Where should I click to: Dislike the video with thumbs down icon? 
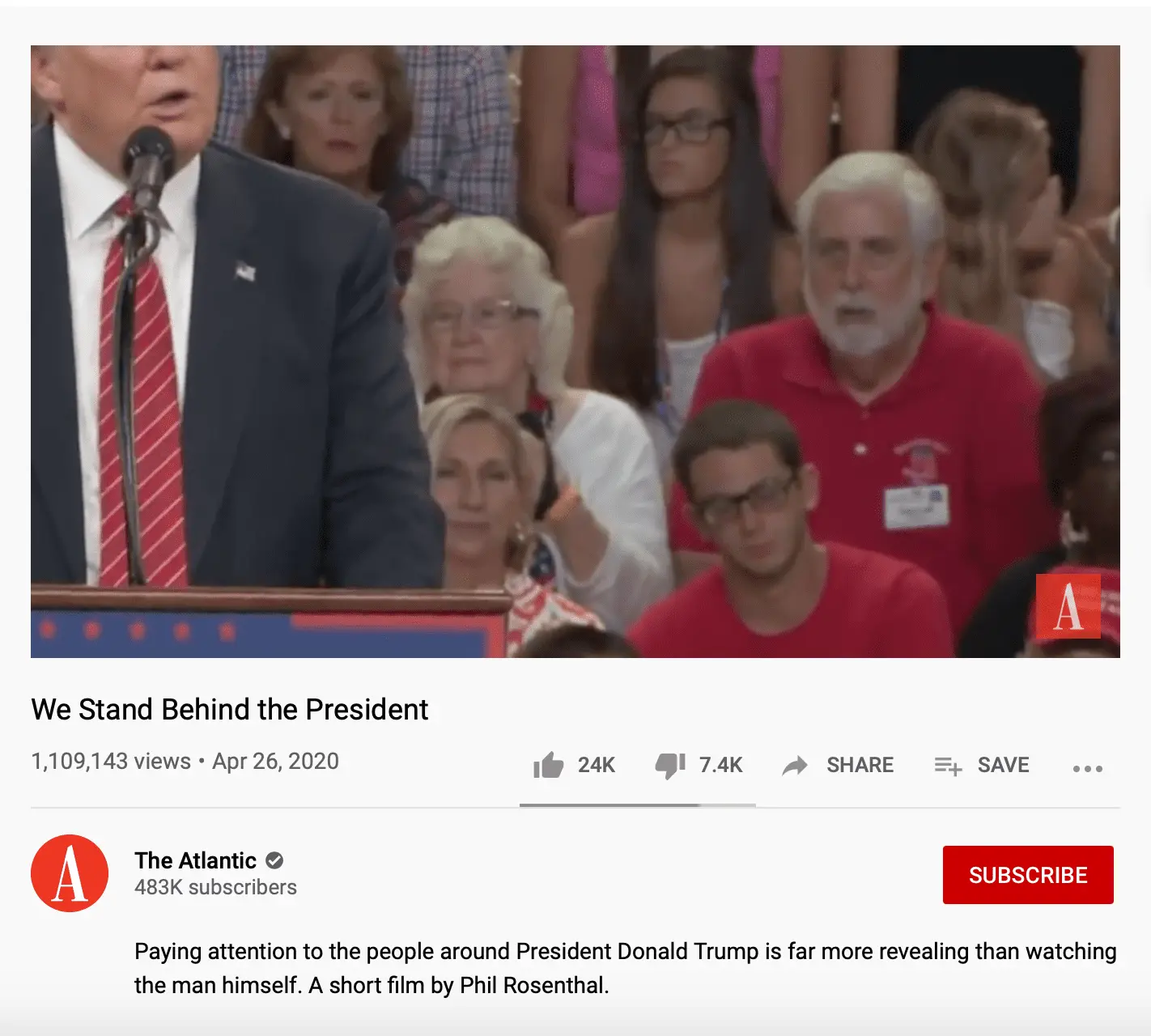coord(670,766)
